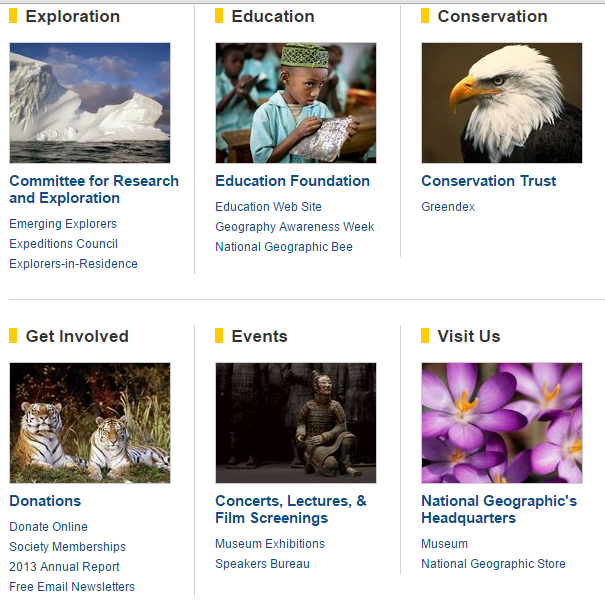
Task: Visit the Expeditions Council link
Action: coord(63,244)
